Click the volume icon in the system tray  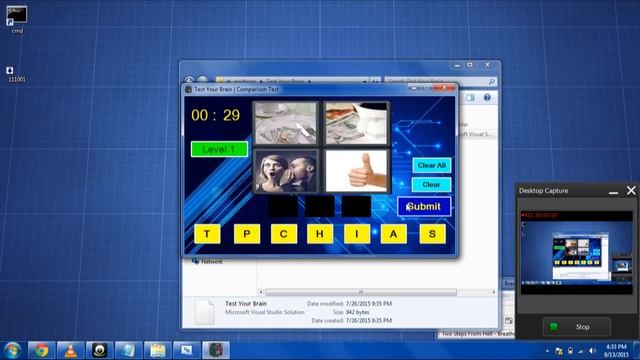[593, 351]
